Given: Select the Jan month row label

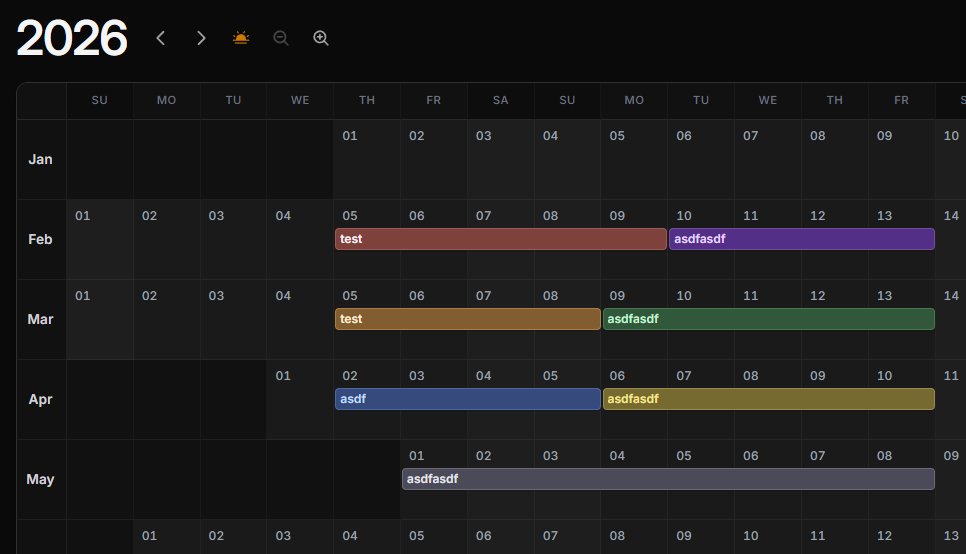Looking at the screenshot, I should [x=41, y=160].
